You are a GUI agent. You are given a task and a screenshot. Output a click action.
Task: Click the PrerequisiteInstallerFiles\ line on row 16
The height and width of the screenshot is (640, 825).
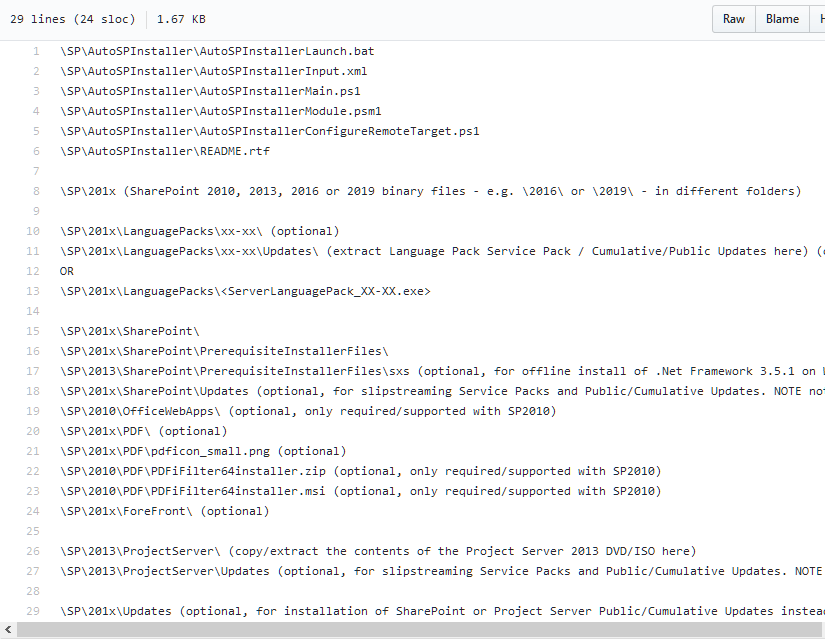click(224, 351)
